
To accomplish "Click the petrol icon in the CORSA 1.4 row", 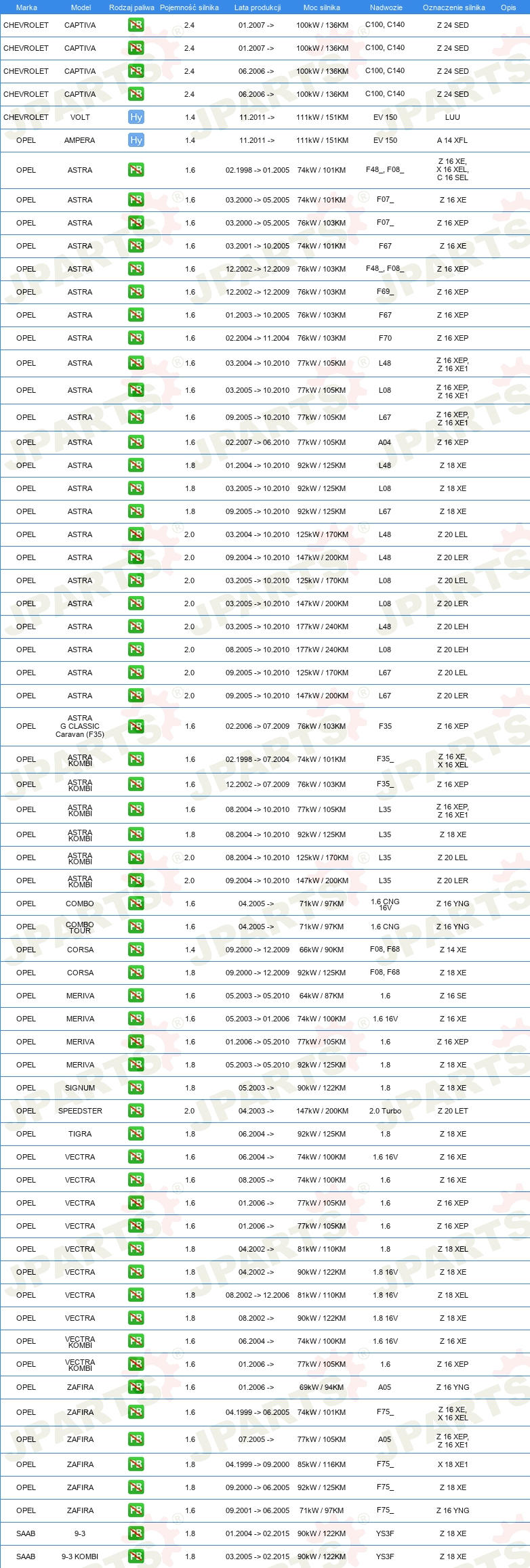I will (136, 950).
